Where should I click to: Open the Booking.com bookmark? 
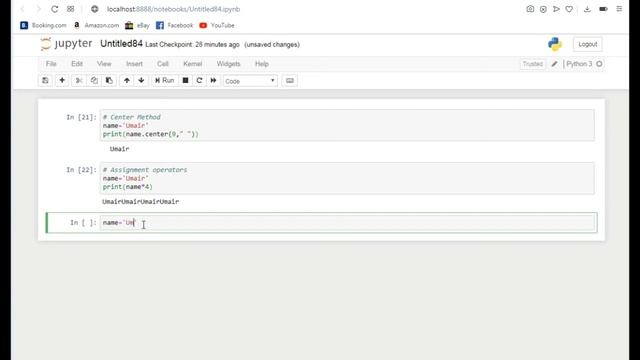coord(43,25)
